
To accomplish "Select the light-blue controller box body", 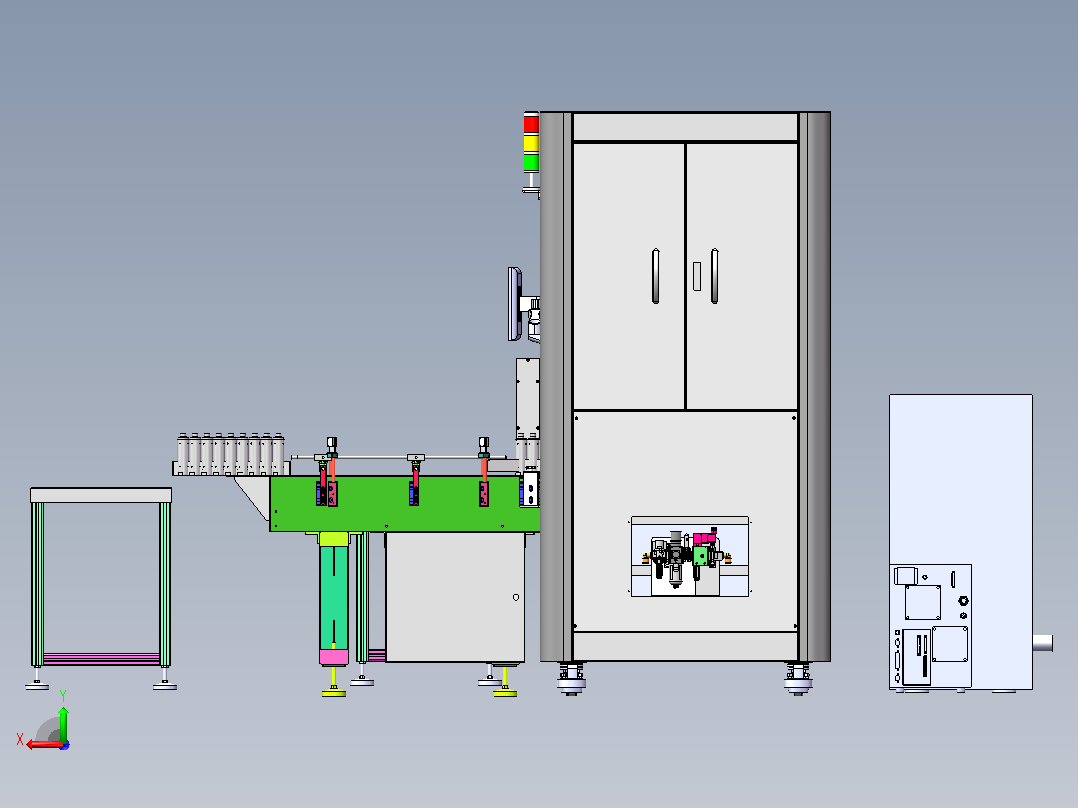I will pyautogui.click(x=960, y=542).
